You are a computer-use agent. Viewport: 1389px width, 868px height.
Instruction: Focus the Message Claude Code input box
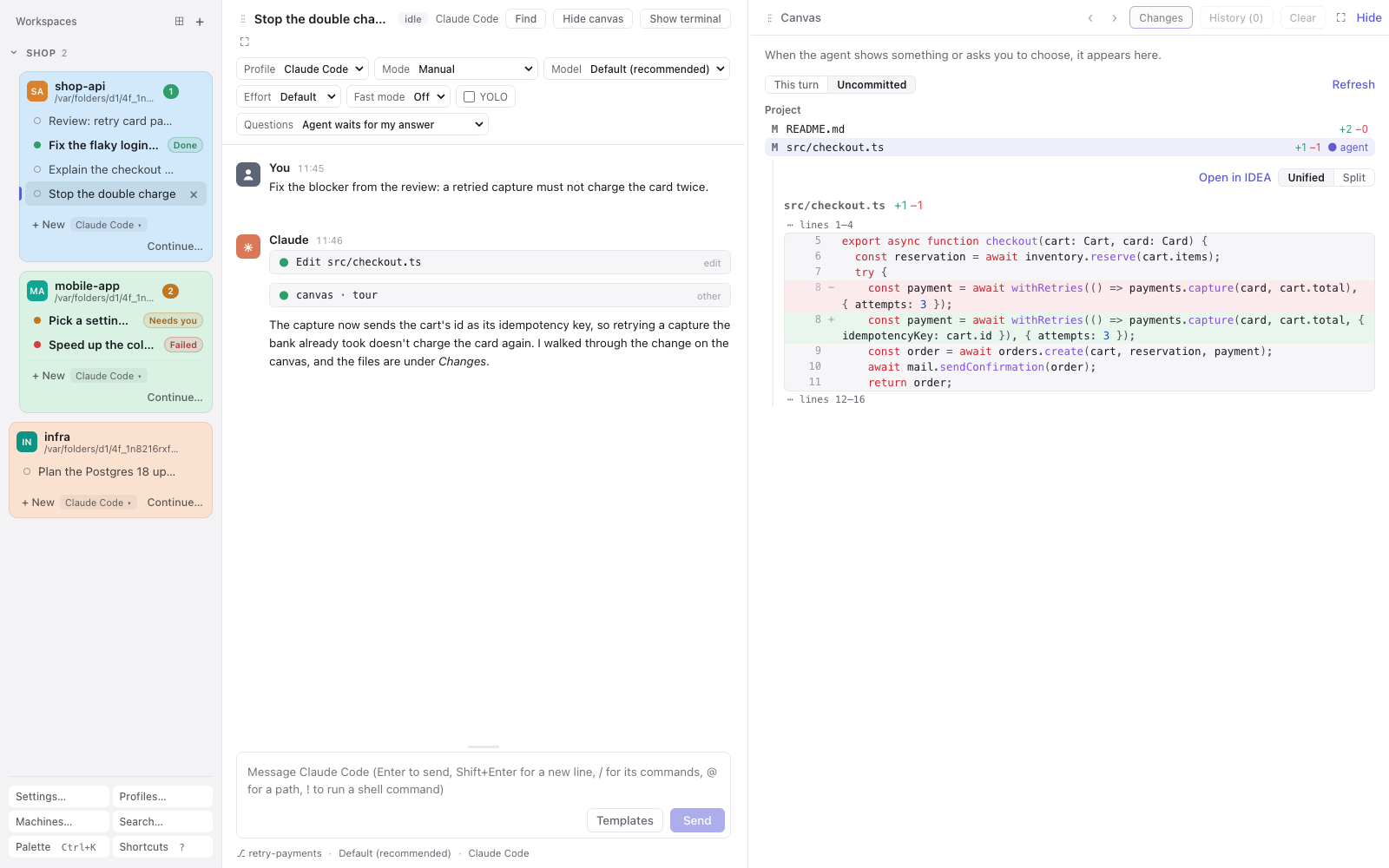point(484,780)
